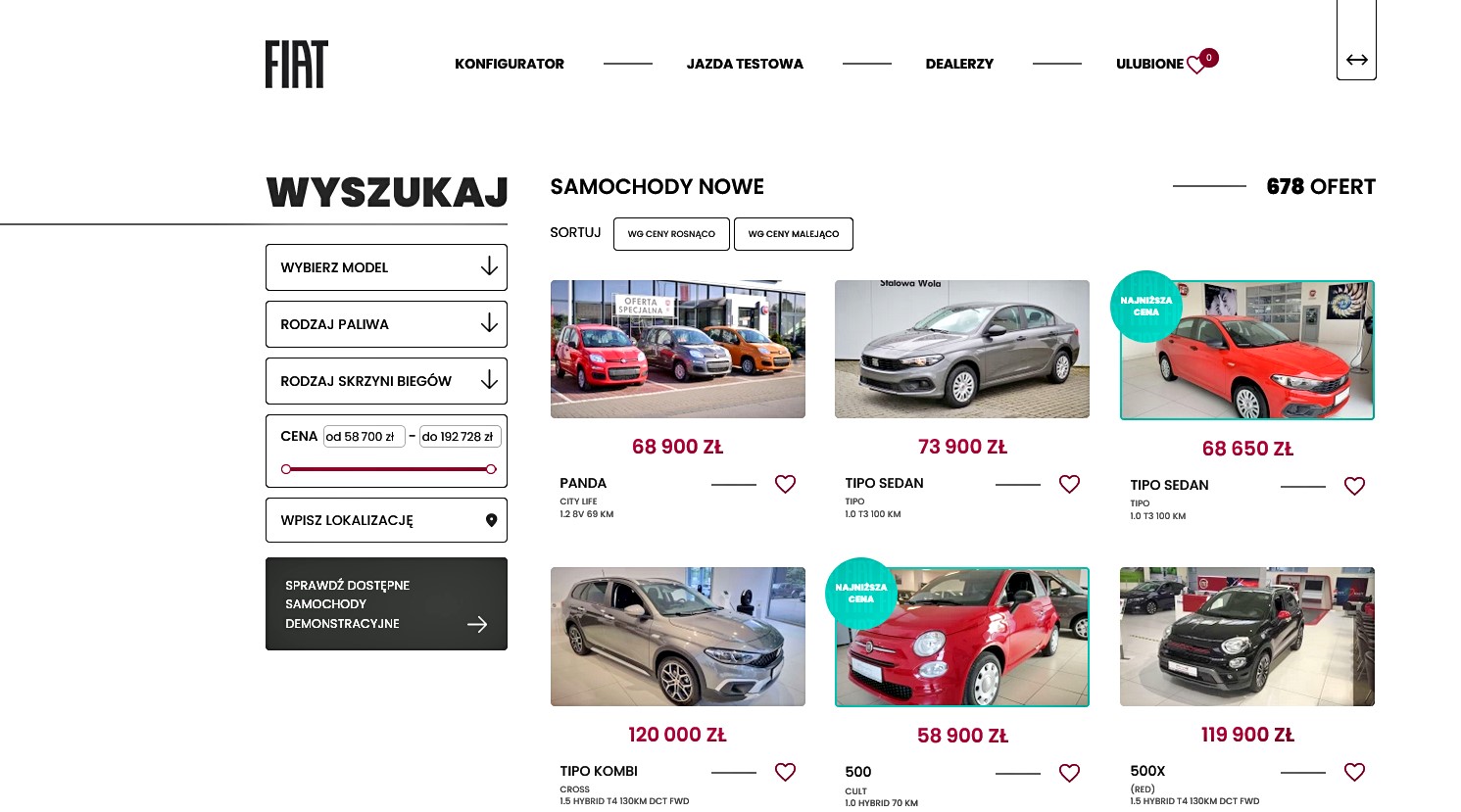Click the FIAT logo
This screenshot has width=1461, height=812.
pyautogui.click(x=296, y=64)
